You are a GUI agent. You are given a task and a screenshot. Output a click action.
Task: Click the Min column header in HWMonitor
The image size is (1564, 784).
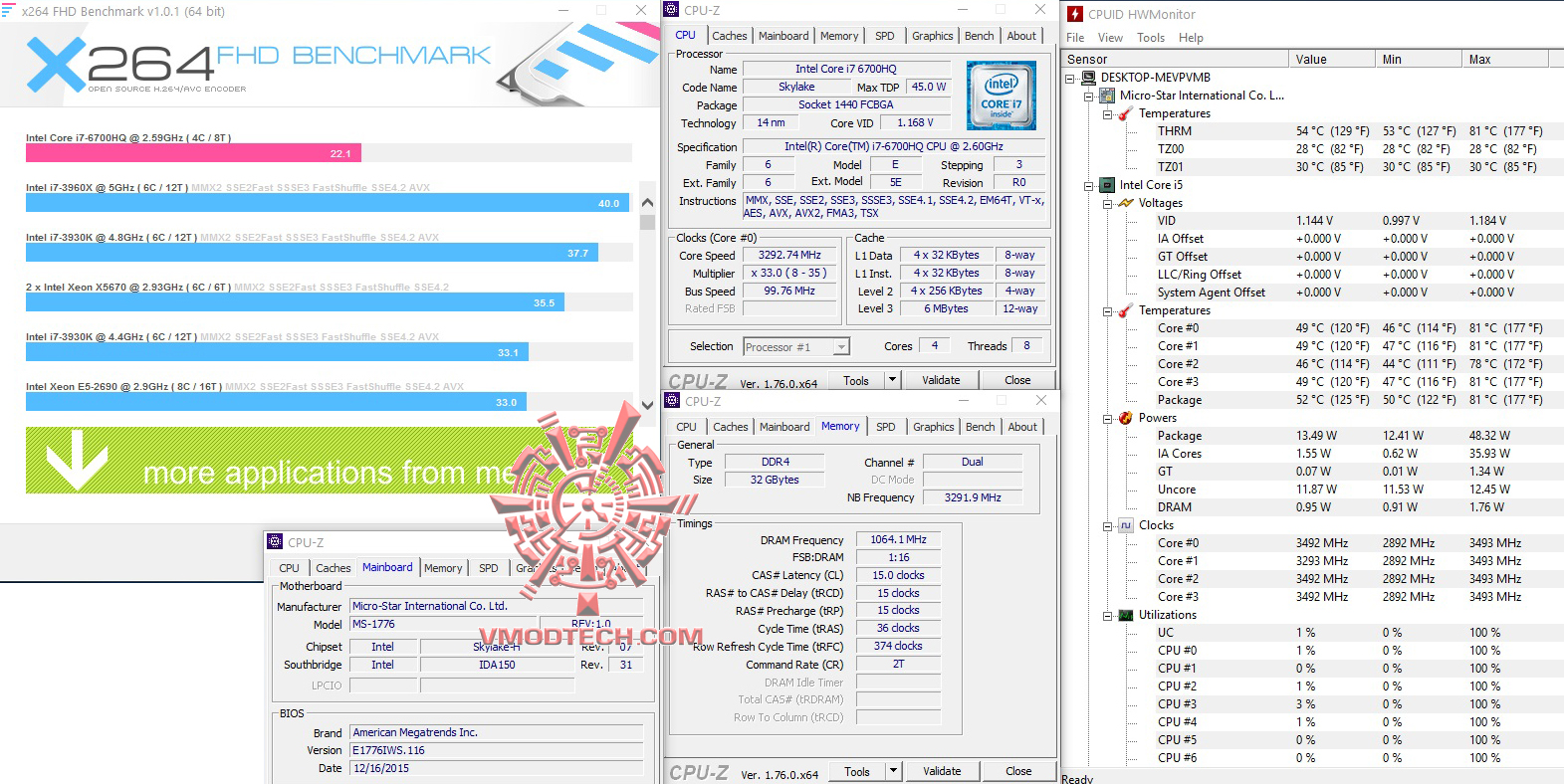click(x=1418, y=59)
